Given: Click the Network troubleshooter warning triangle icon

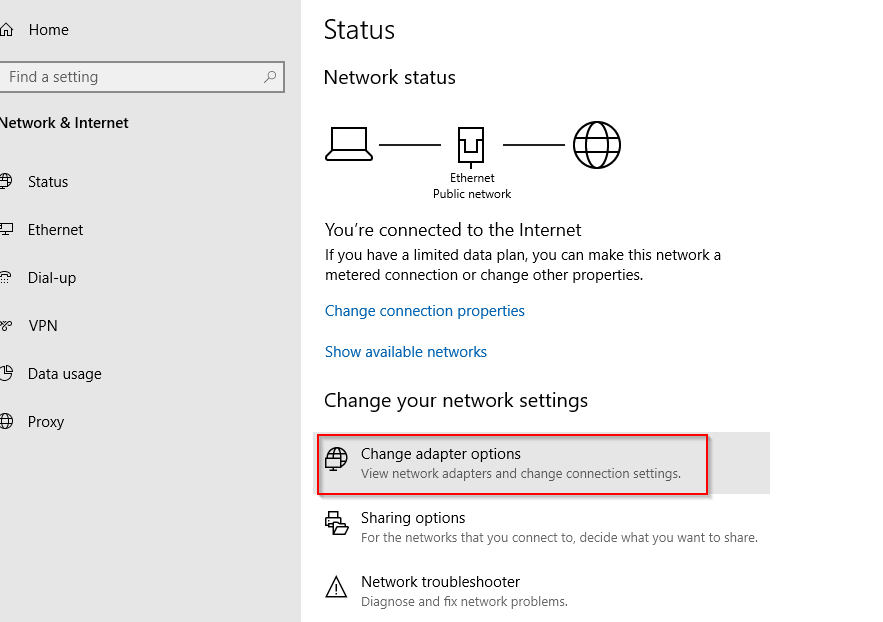Looking at the screenshot, I should coord(337,589).
